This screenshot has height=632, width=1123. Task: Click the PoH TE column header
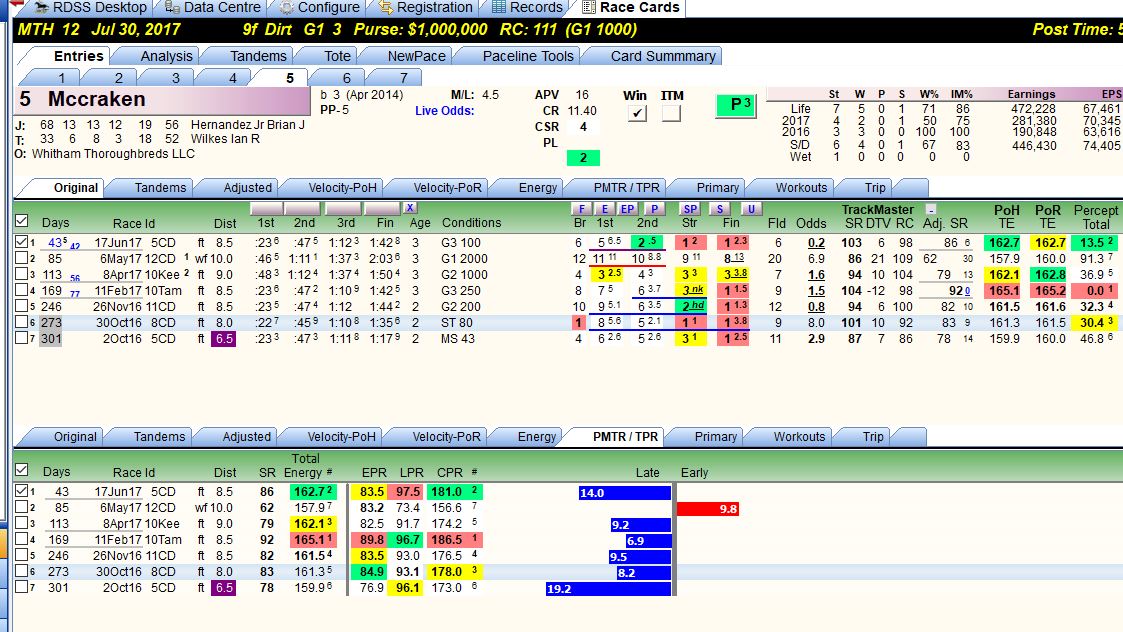tap(1006, 216)
